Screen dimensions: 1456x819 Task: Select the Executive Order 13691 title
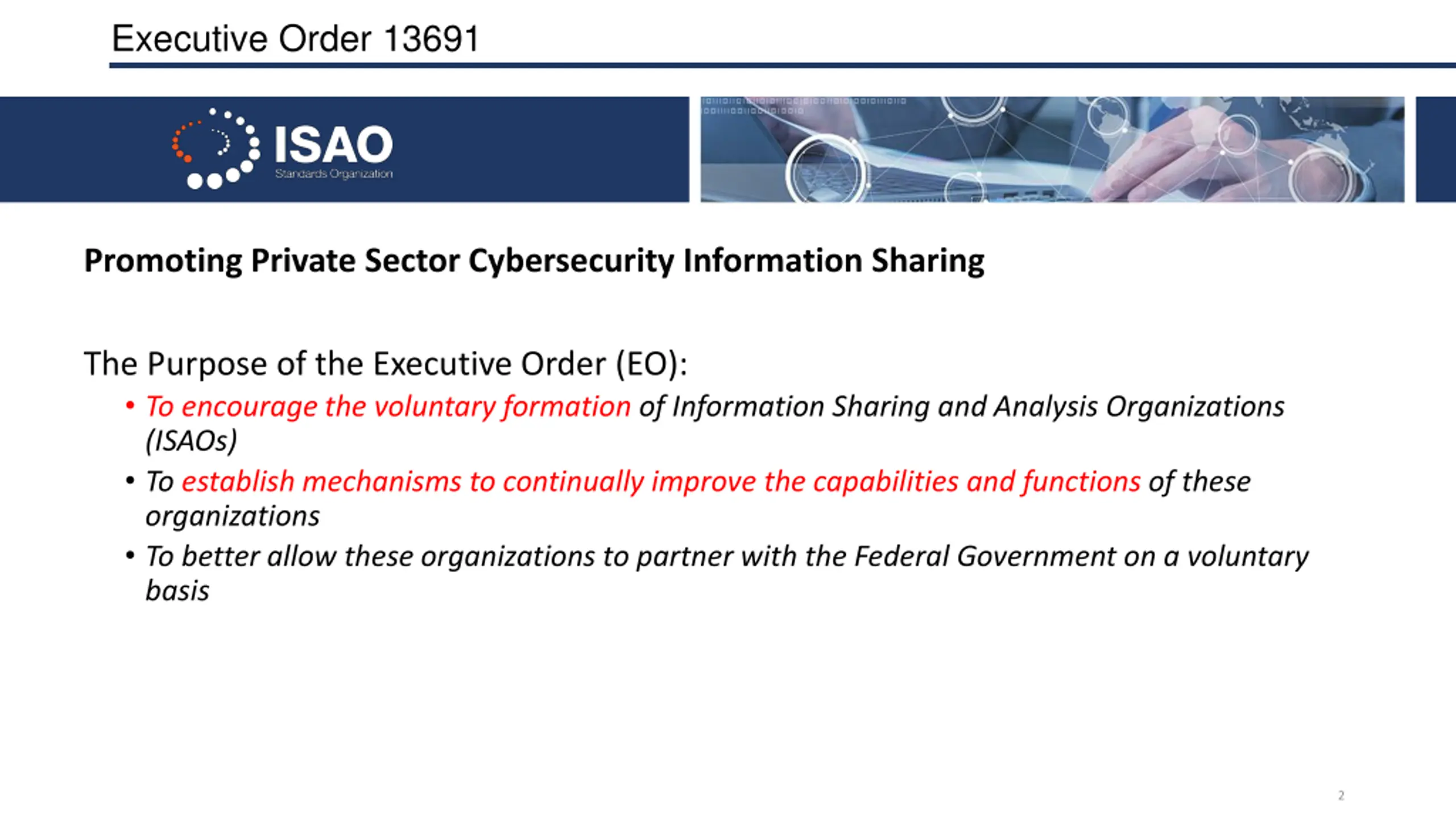[x=295, y=39]
